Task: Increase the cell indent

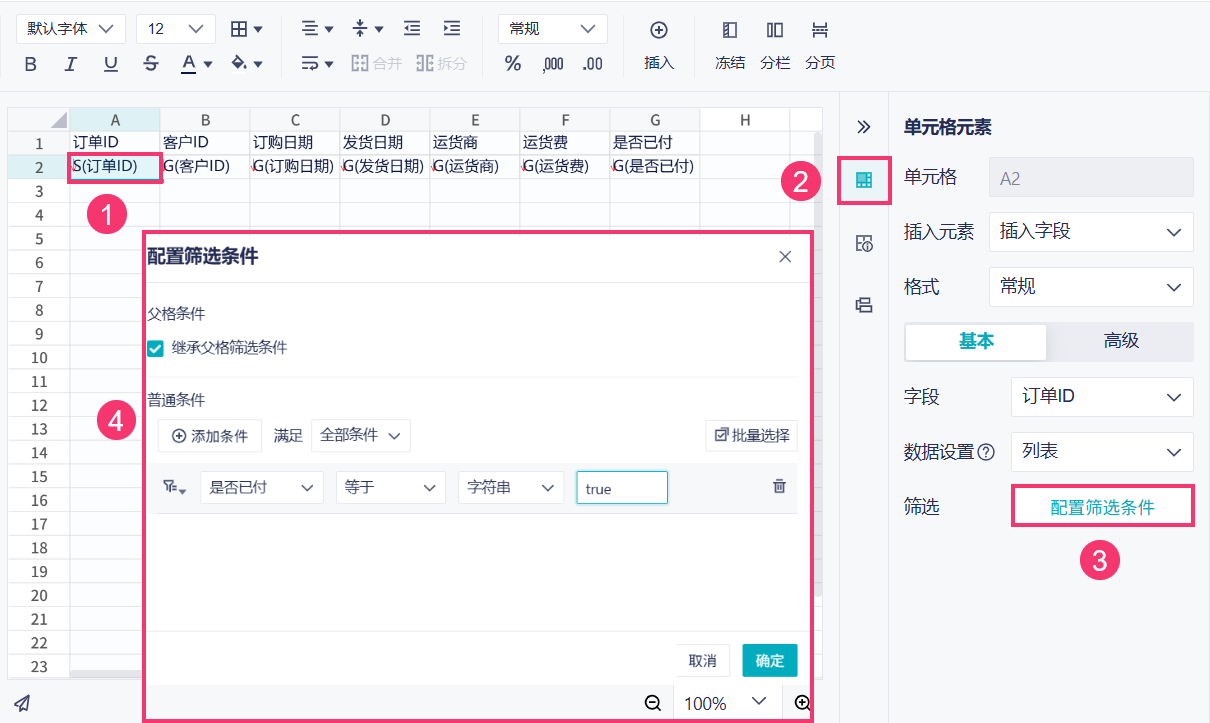Action: [452, 29]
